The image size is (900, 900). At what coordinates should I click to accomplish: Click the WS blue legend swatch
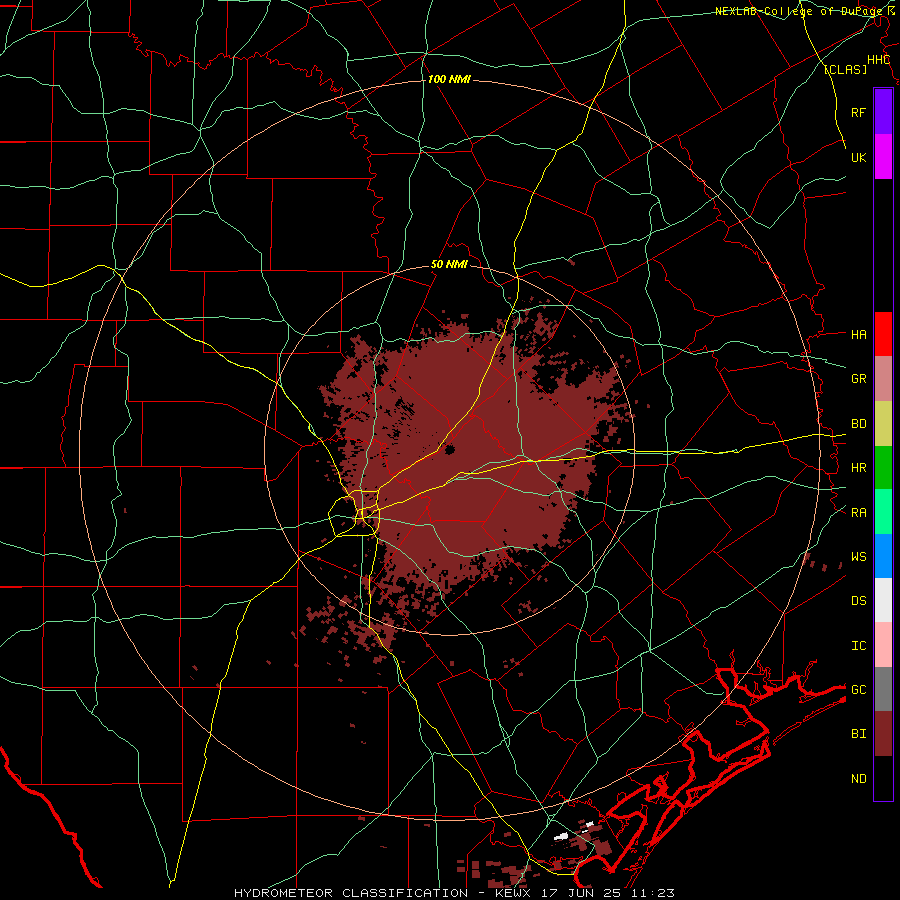883,556
